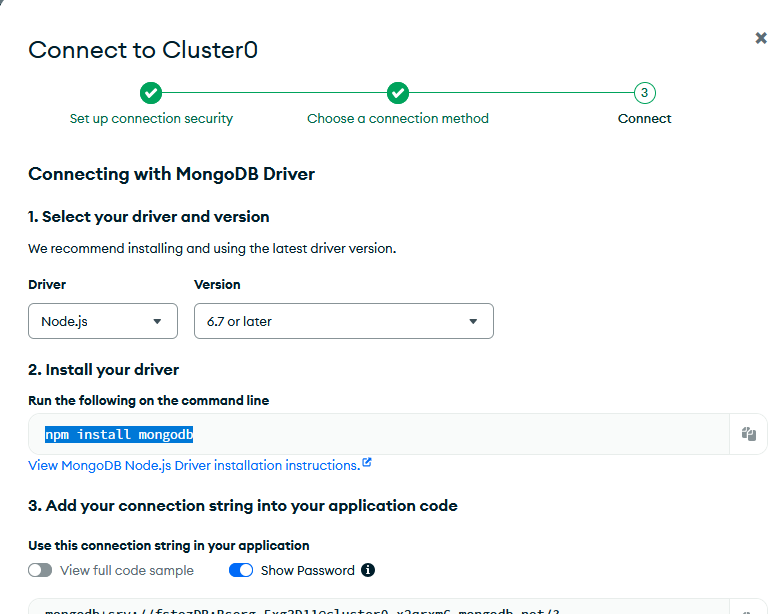Click the green checkmark for connection security
770x614 pixels.
(151, 93)
